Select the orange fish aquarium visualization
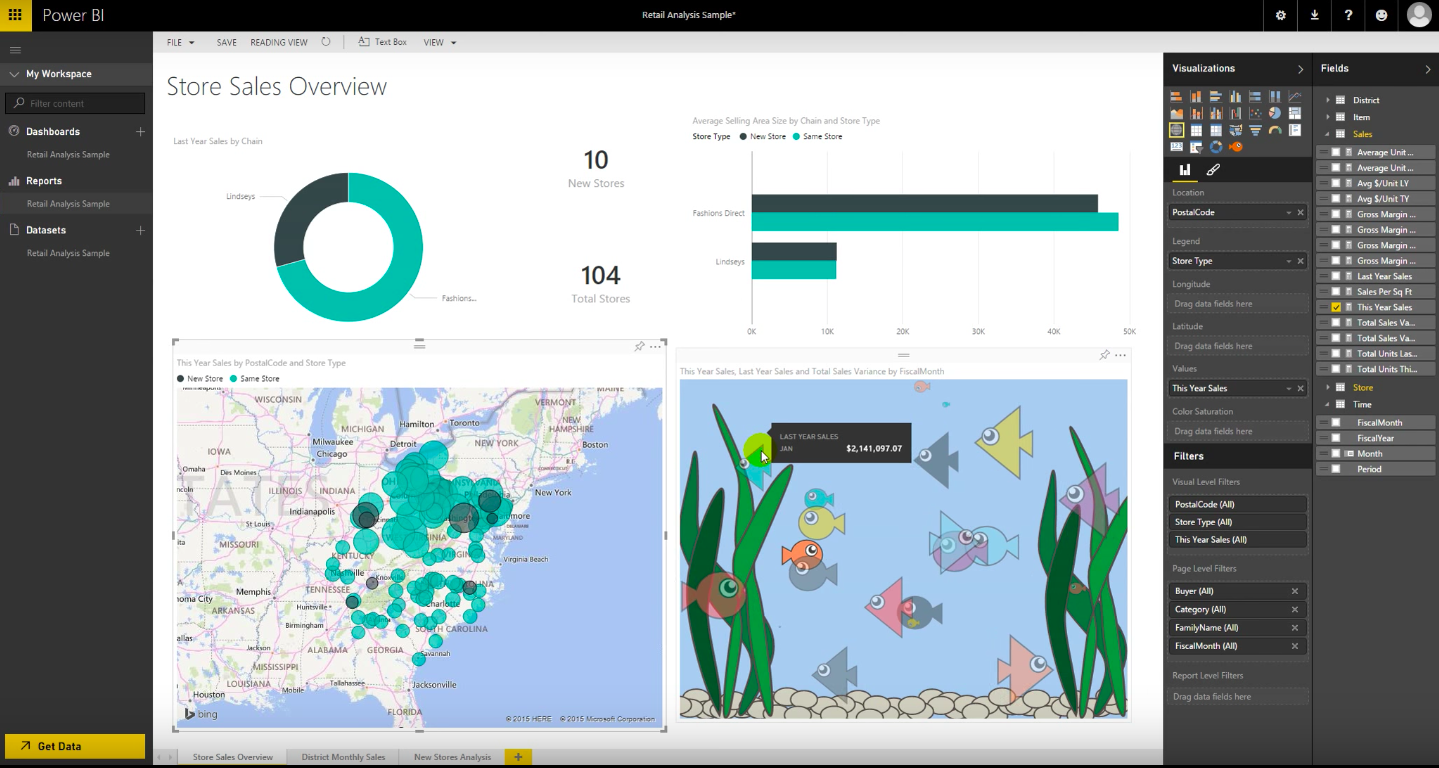This screenshot has height=768, width=1439. coord(1235,147)
